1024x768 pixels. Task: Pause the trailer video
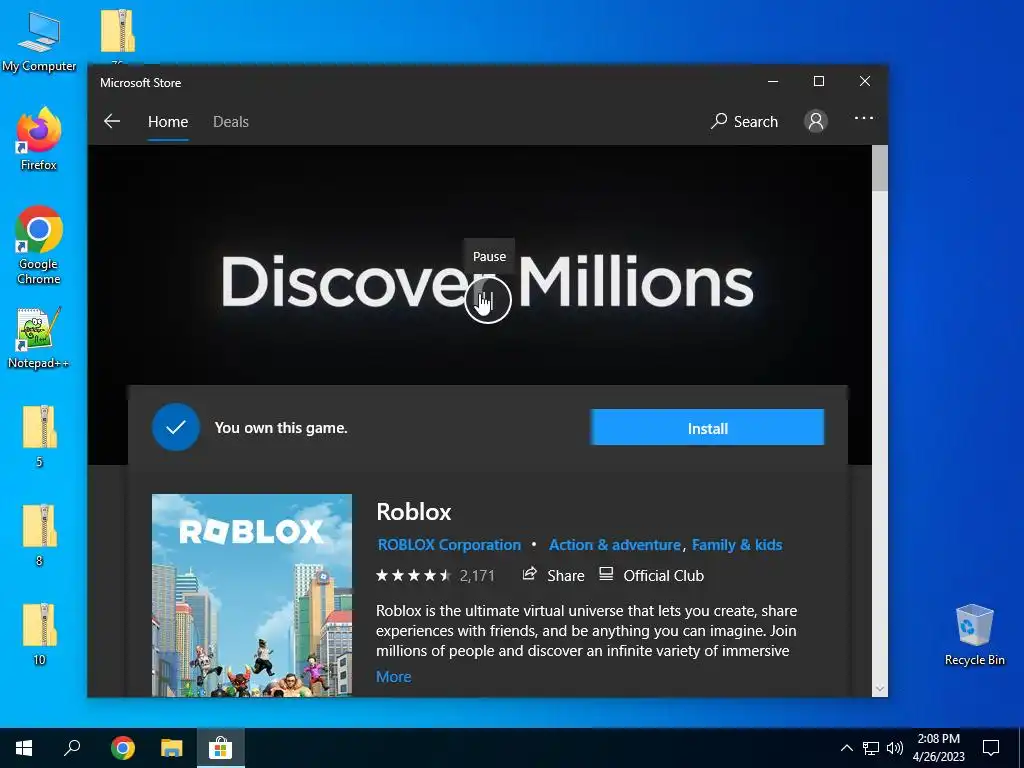point(488,300)
